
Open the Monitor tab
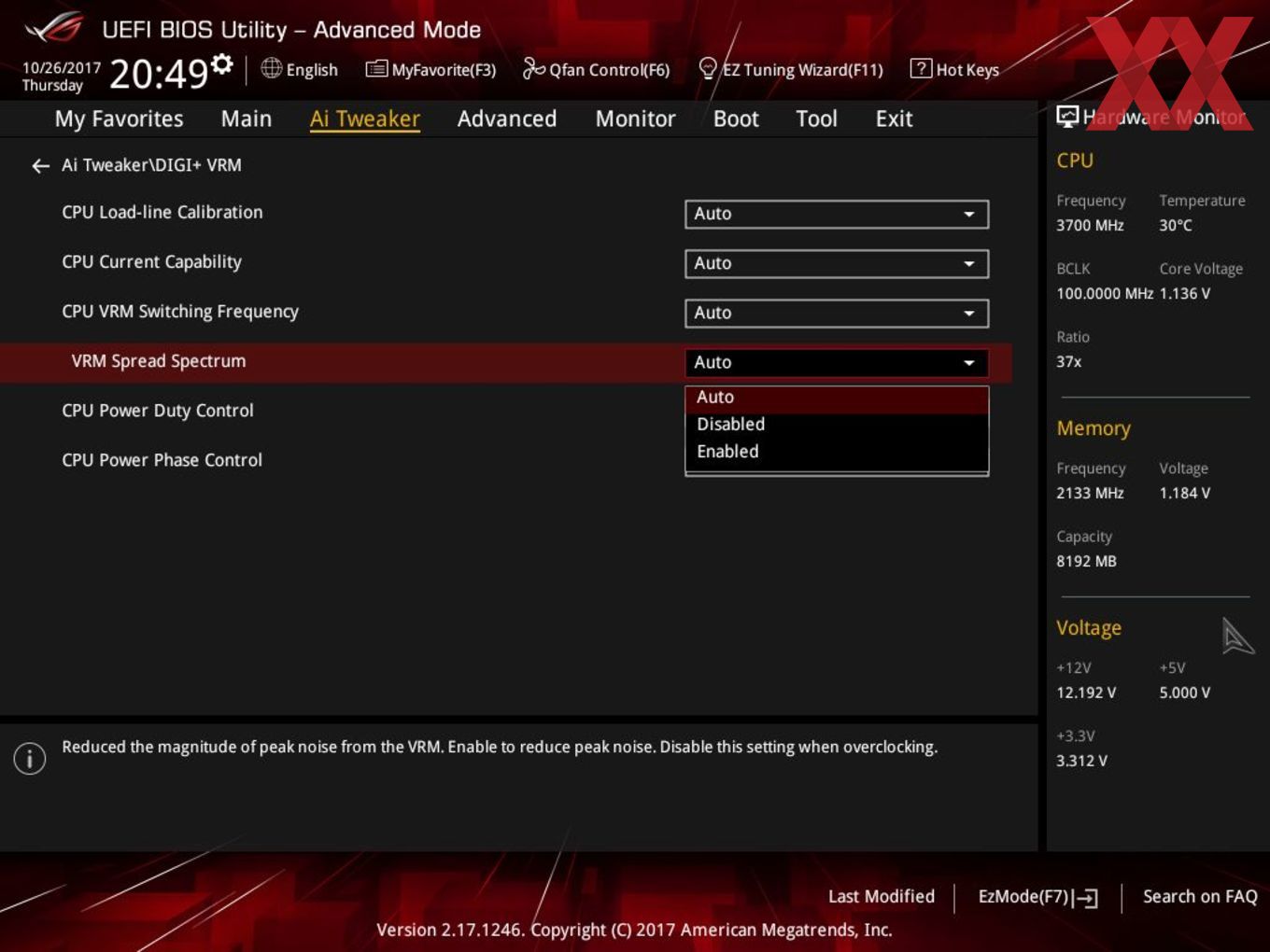point(635,119)
